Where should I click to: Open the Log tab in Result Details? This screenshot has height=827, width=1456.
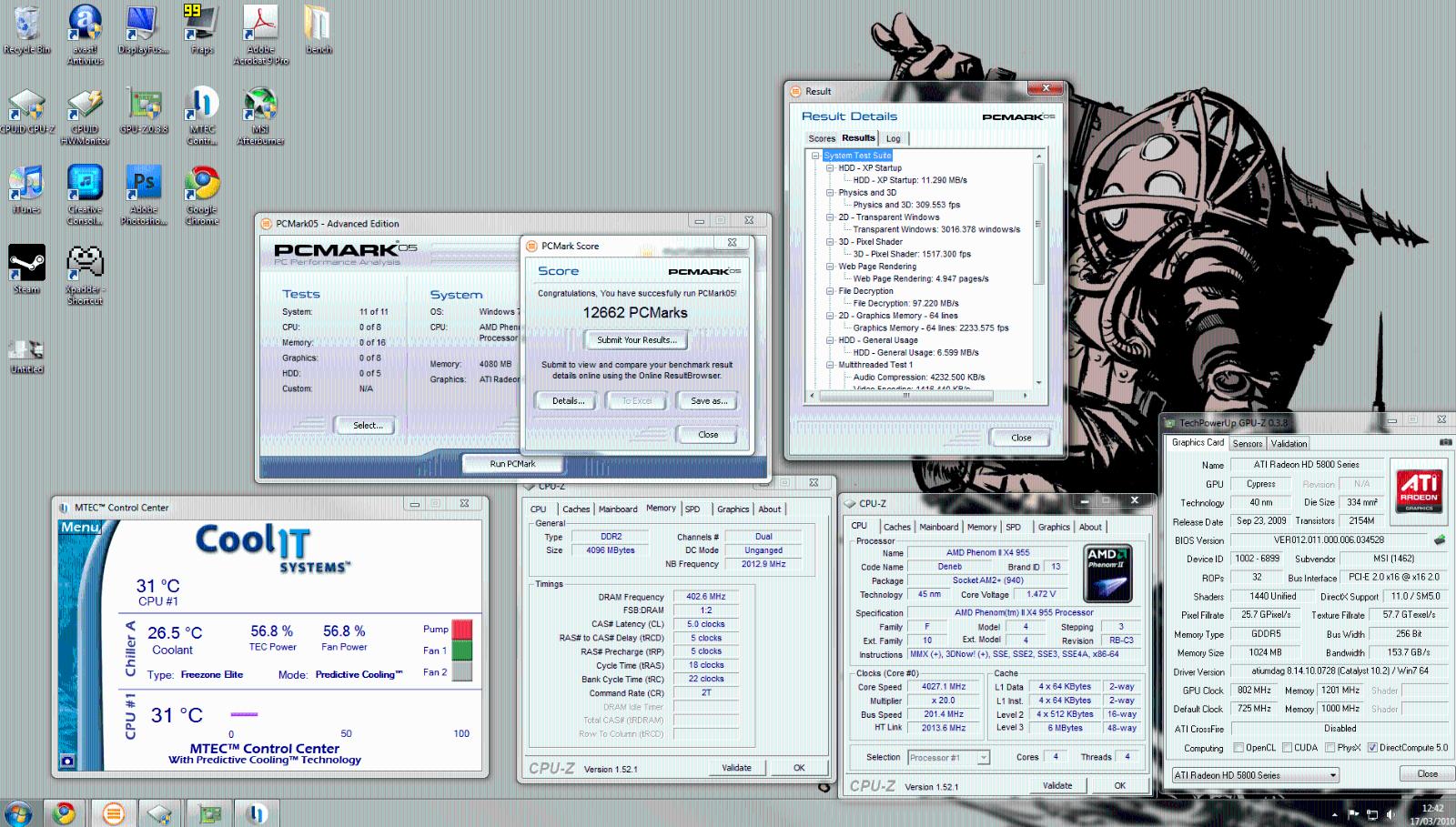tap(894, 139)
